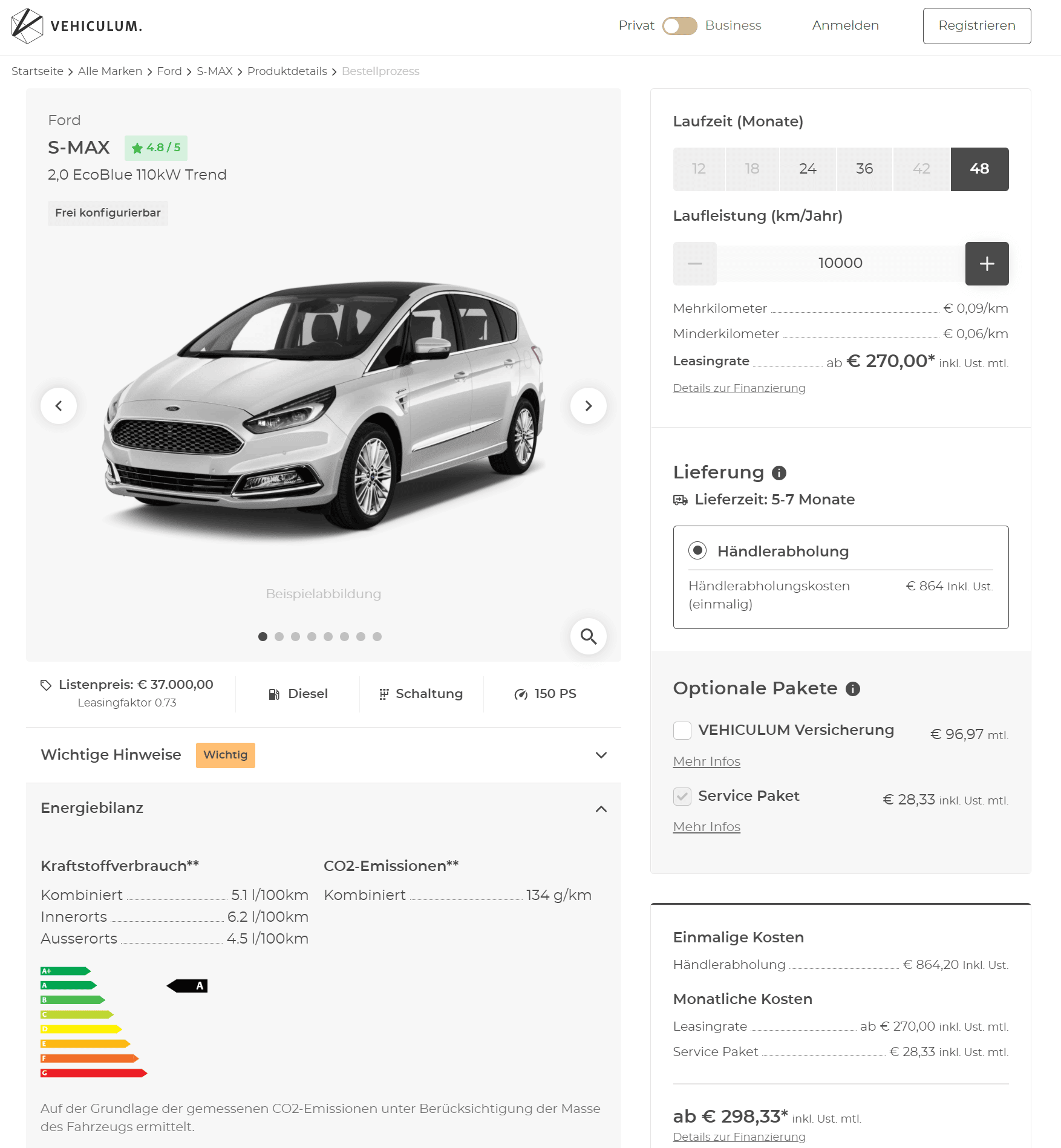The height and width of the screenshot is (1148, 1061).
Task: Click Frei konfigurierbar badge
Action: click(108, 214)
